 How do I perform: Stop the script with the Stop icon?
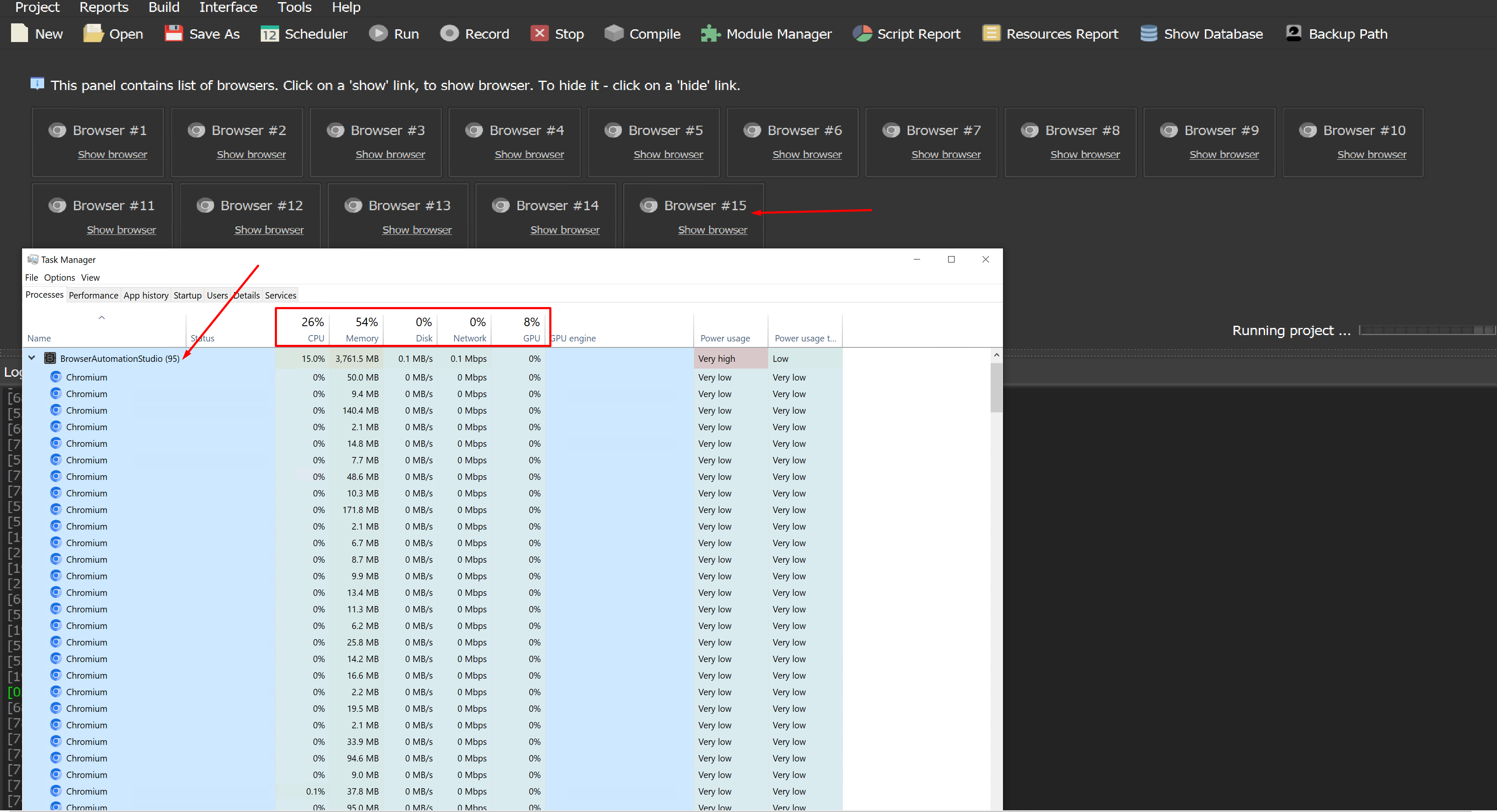click(x=539, y=33)
